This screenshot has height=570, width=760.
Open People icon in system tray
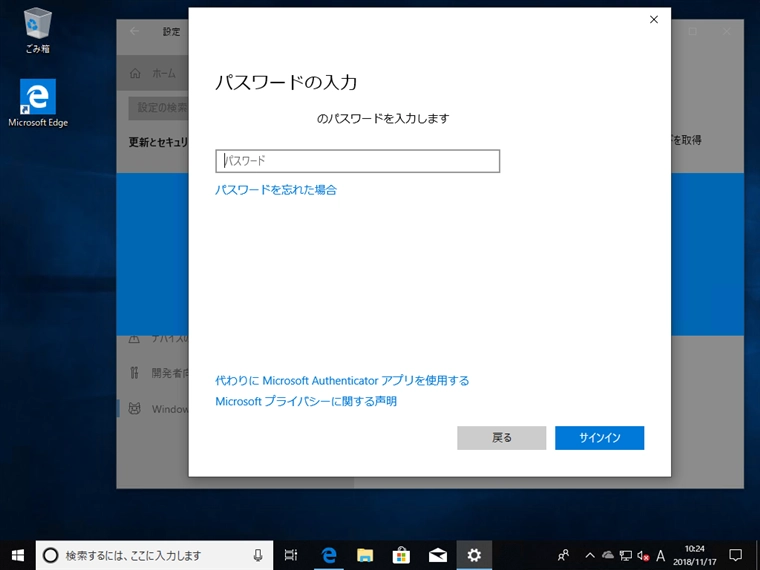click(x=563, y=555)
